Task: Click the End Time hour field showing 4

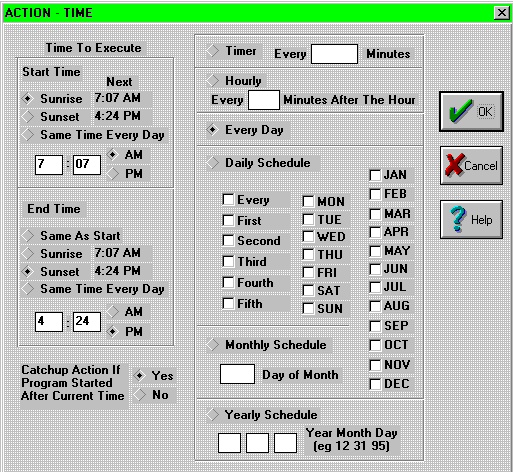Action: [x=49, y=322]
